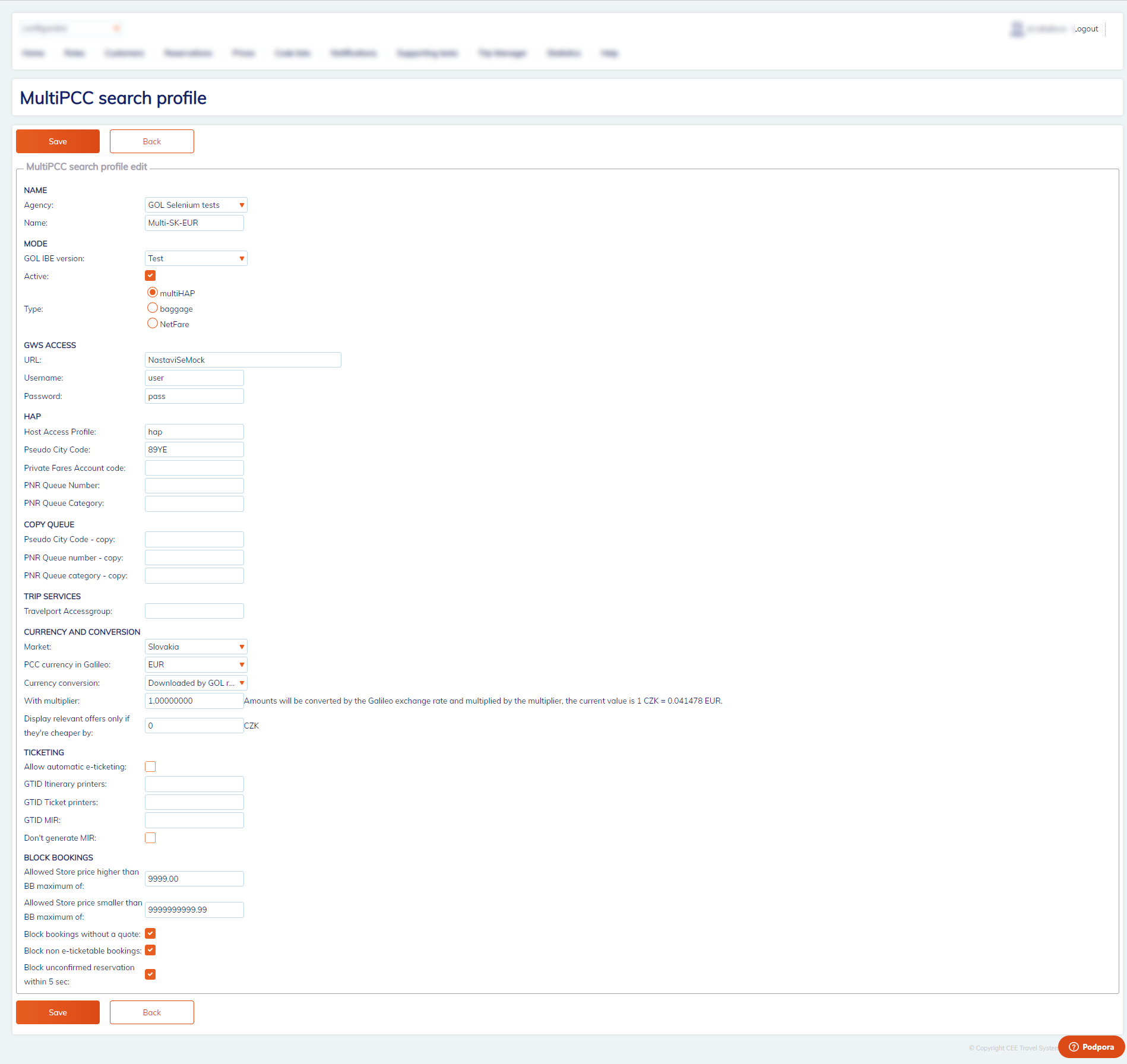1127x1064 pixels.
Task: Open the Agency dropdown
Action: (x=196, y=205)
